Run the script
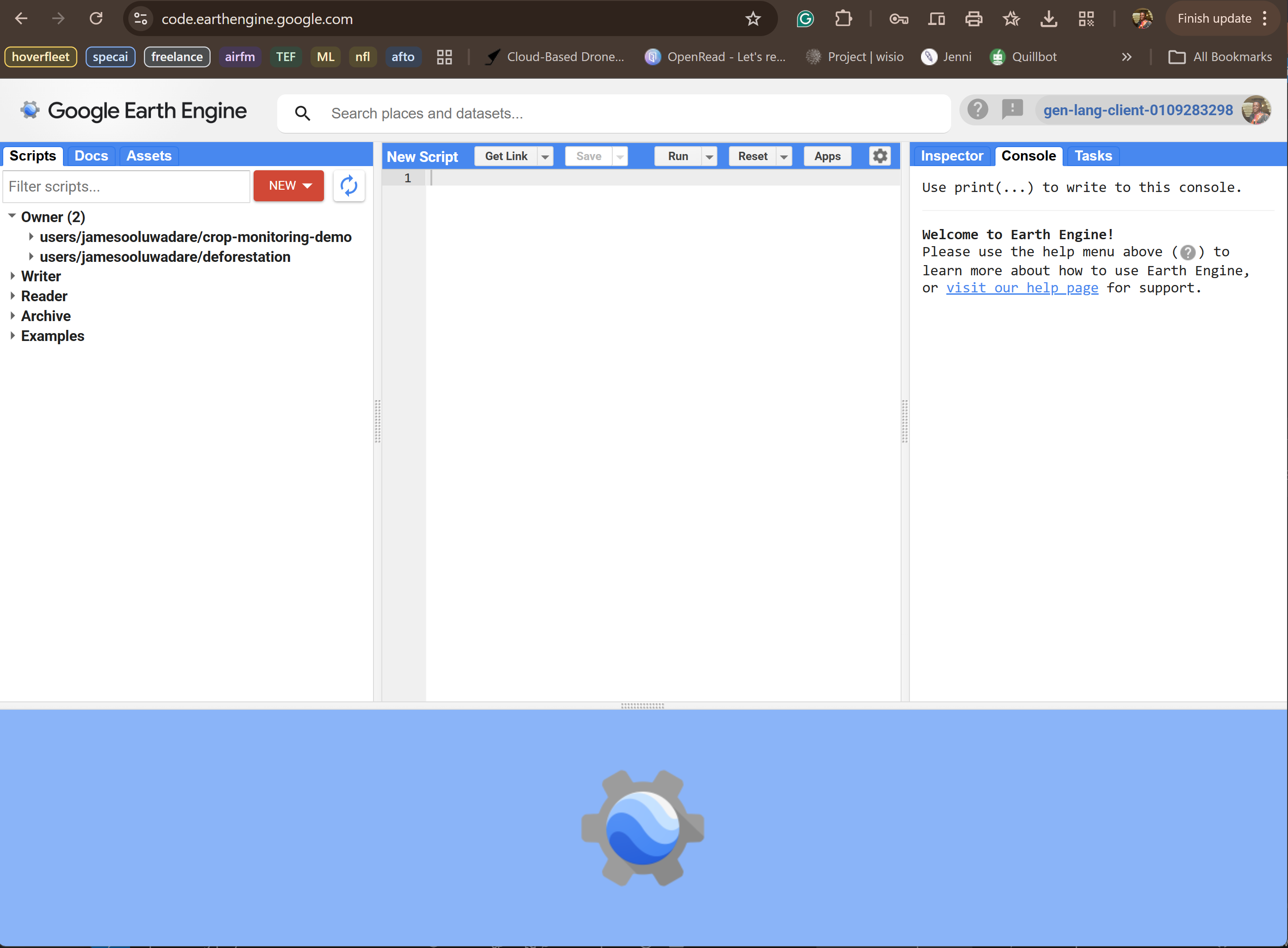 (x=678, y=156)
